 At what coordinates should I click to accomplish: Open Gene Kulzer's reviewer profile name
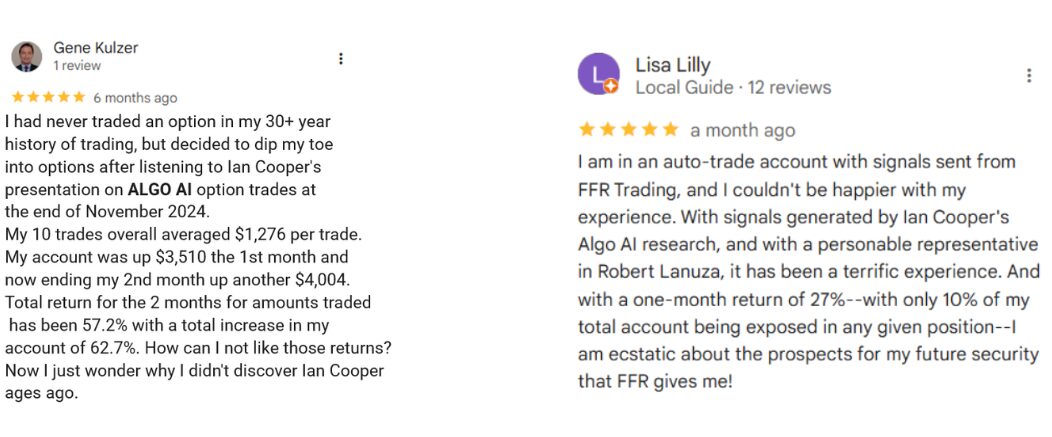96,47
